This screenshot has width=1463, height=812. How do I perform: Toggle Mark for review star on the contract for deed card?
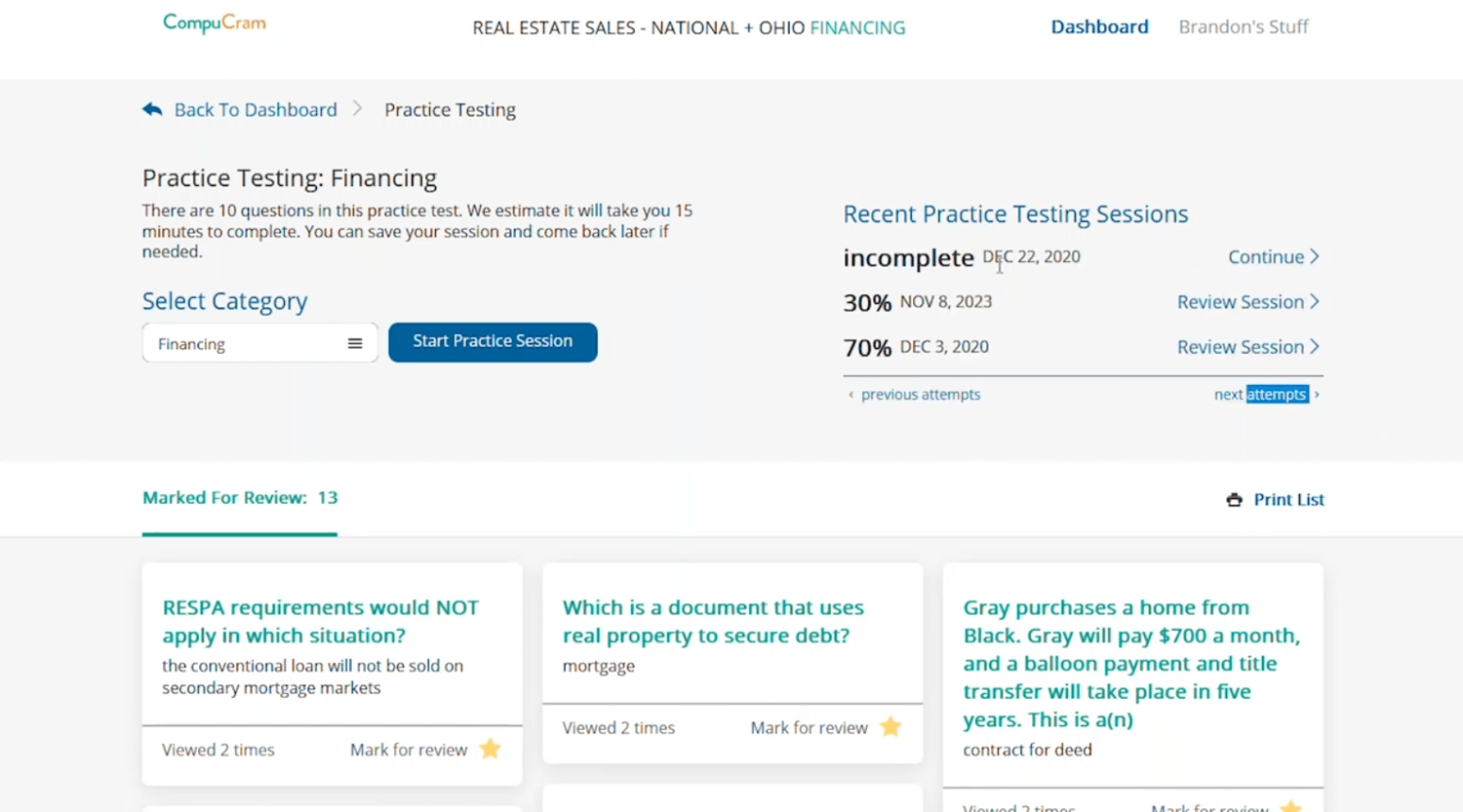point(1290,807)
